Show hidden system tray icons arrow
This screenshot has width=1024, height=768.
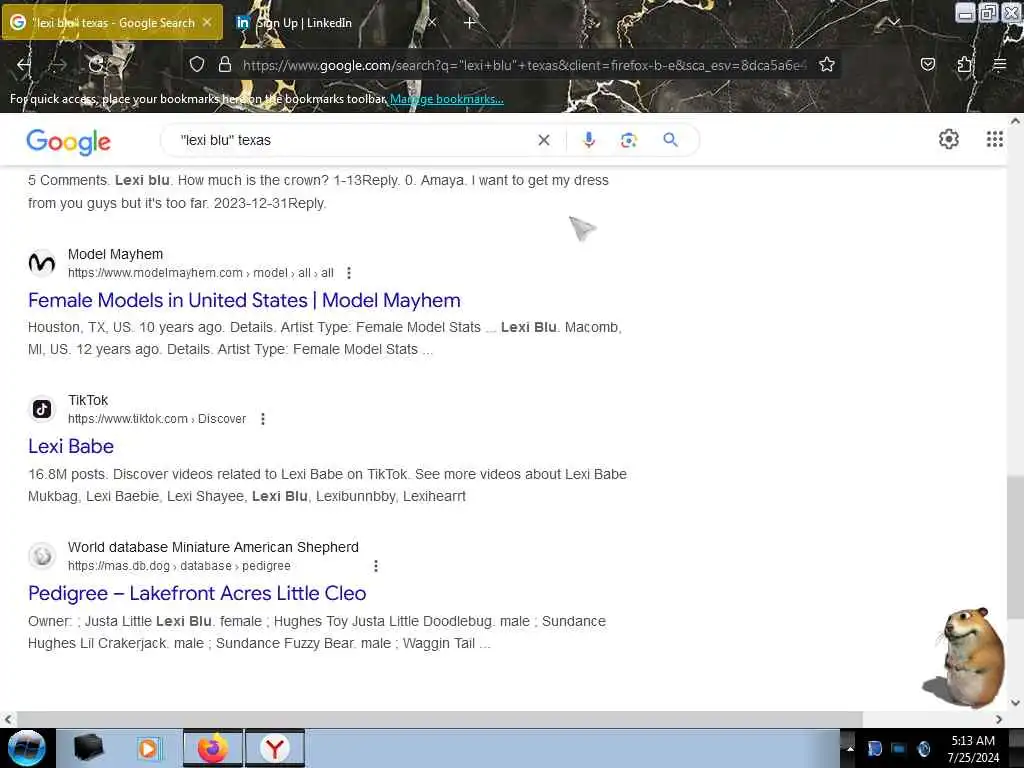click(x=850, y=748)
